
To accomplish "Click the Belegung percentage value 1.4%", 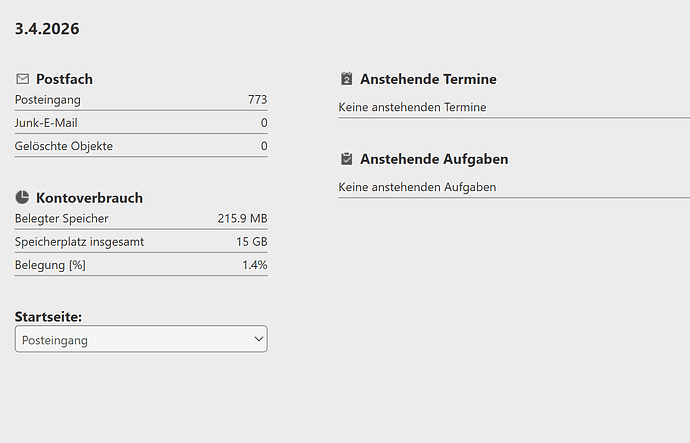I will (254, 265).
